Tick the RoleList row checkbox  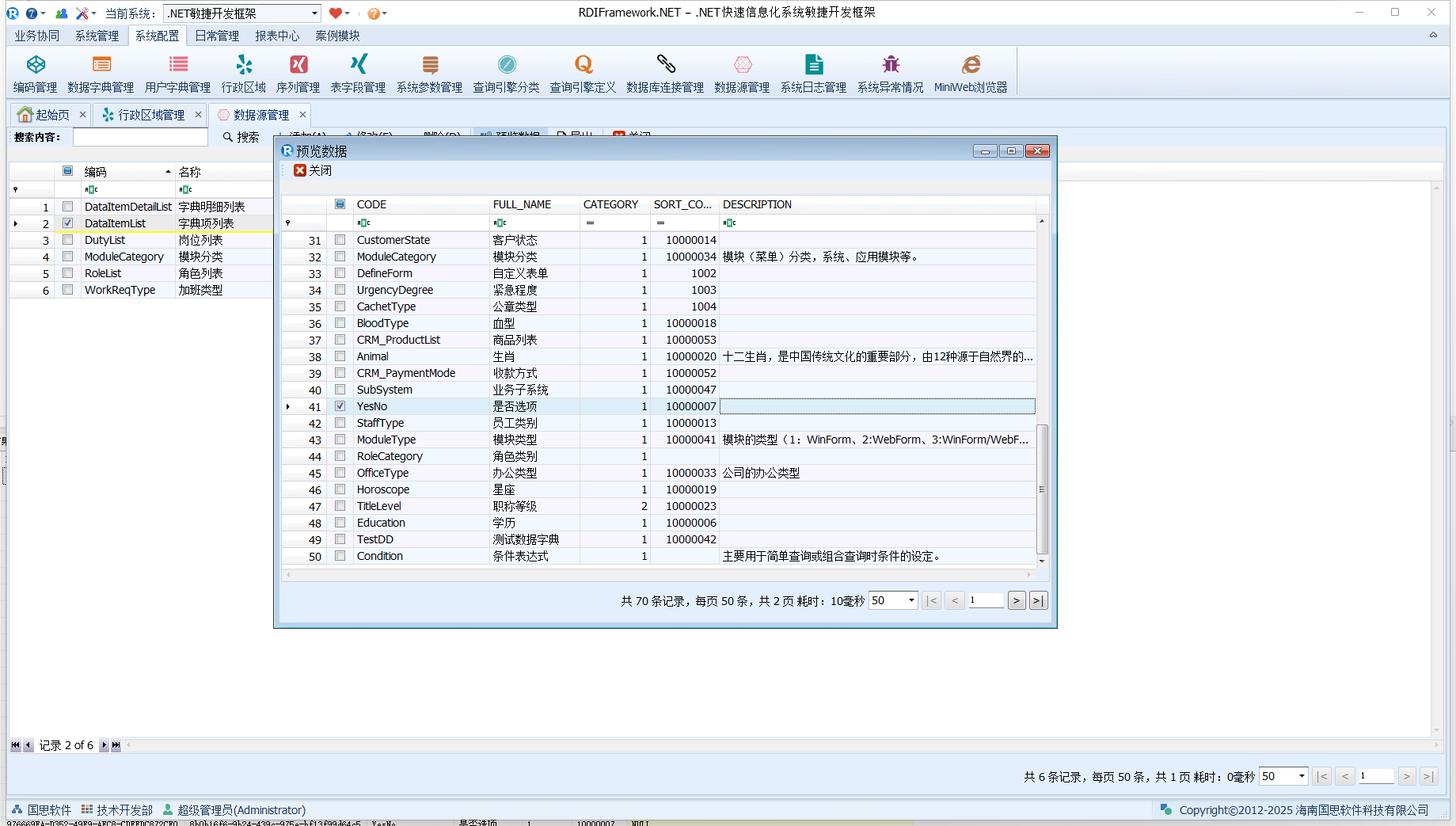[68, 273]
